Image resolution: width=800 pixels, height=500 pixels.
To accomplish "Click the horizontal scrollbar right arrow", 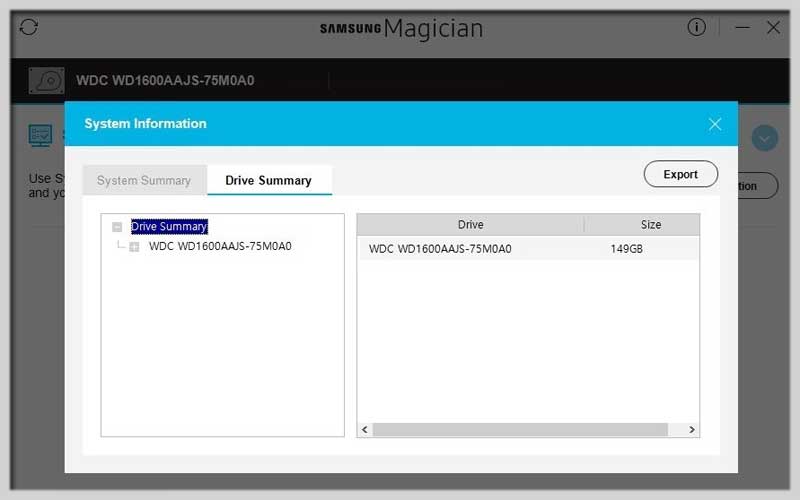I will [692, 430].
